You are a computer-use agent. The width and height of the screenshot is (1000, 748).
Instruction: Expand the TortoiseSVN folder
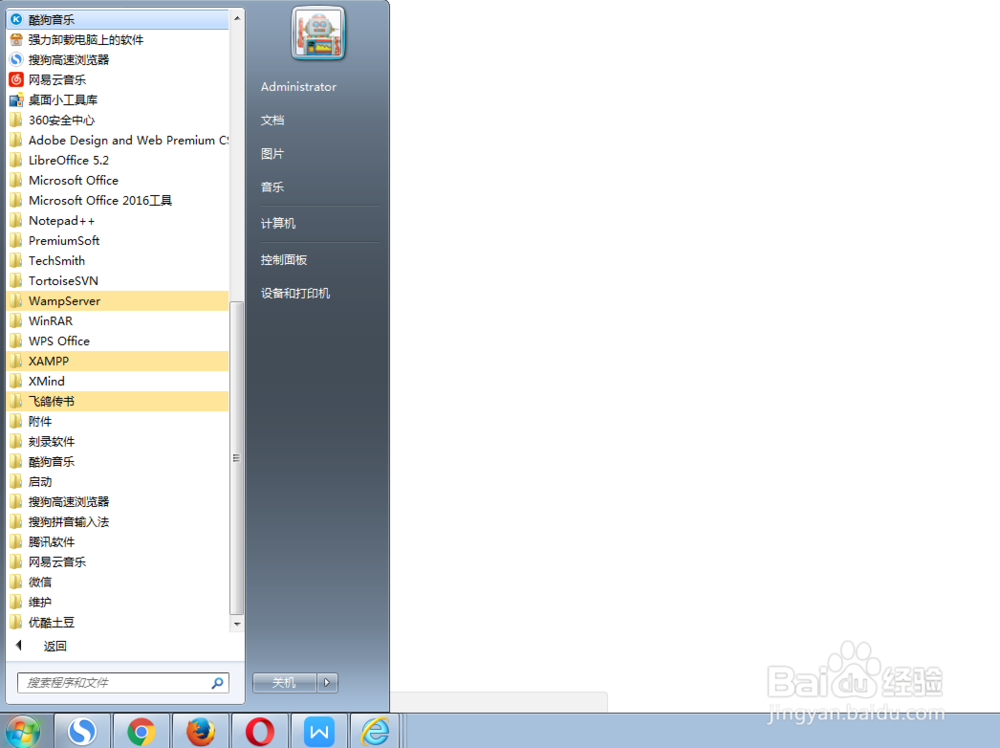pyautogui.click(x=117, y=281)
